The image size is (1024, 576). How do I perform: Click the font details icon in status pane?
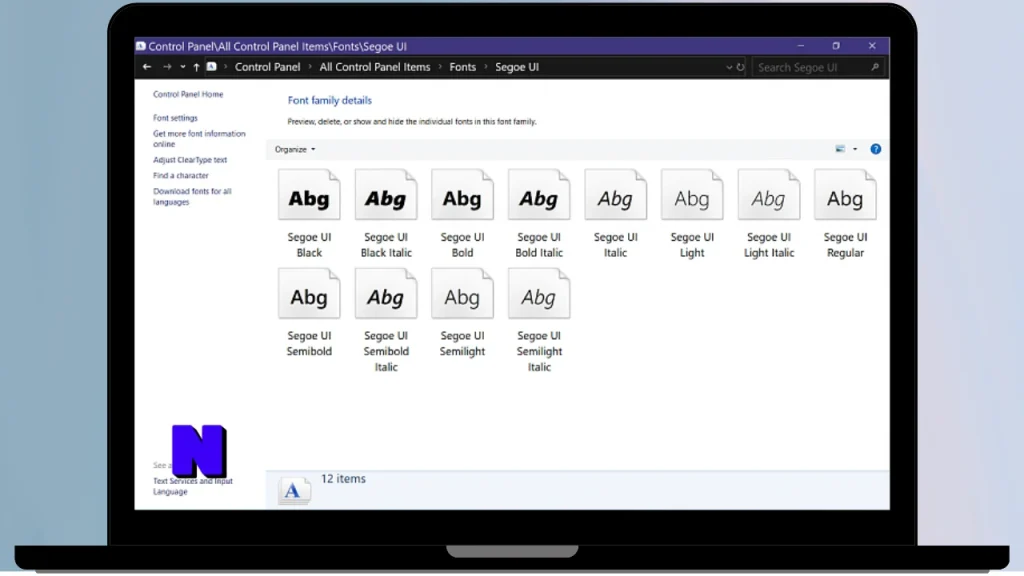coord(294,490)
